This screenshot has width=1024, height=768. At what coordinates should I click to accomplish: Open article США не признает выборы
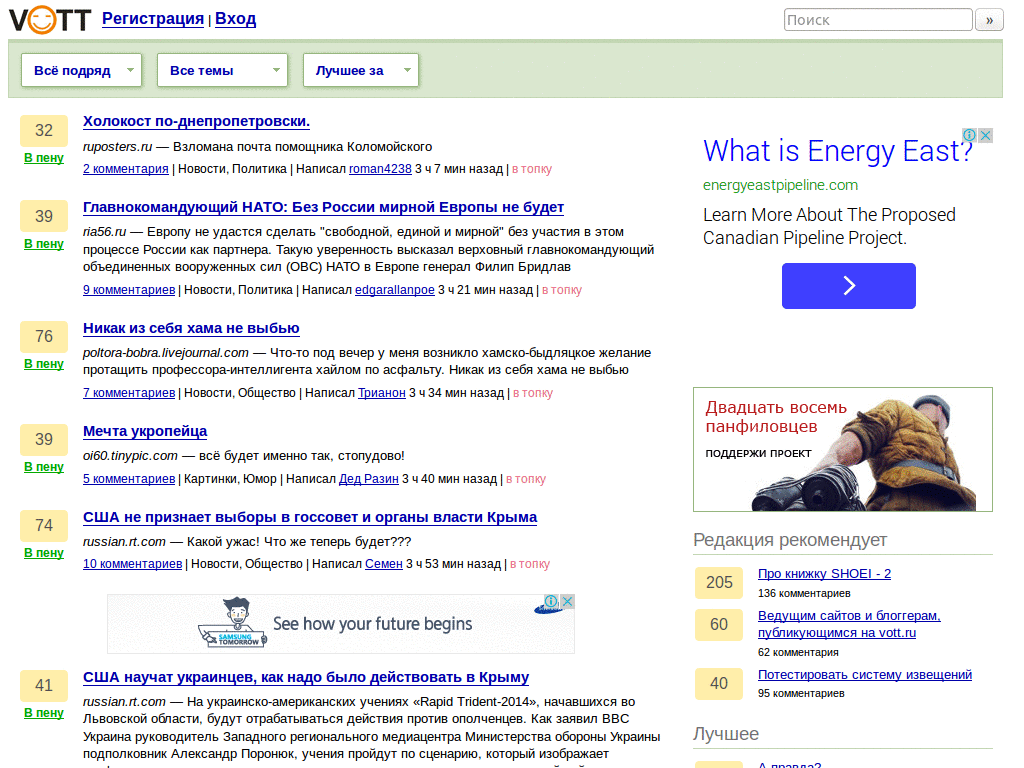coord(310,518)
